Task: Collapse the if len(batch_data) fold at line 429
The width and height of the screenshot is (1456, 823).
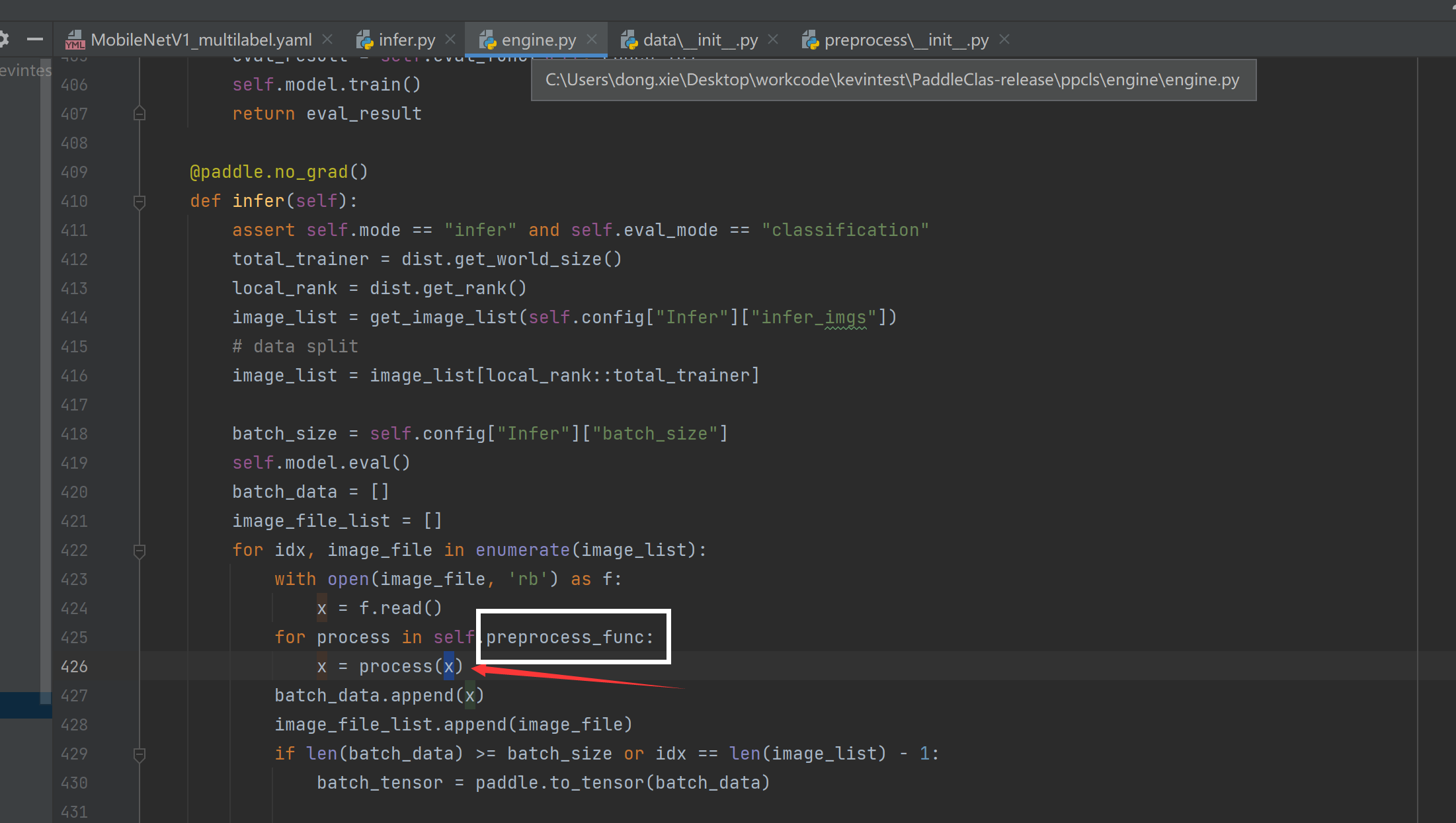Action: [x=140, y=754]
